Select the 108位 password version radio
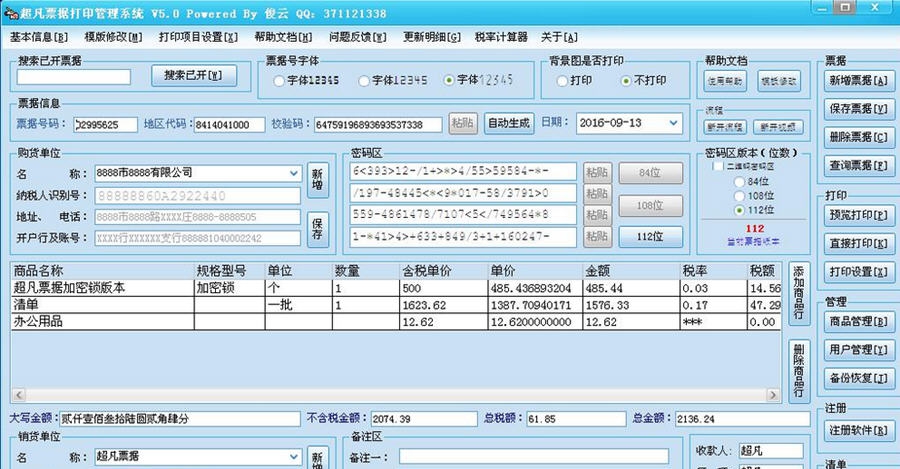Image resolution: width=900 pixels, height=469 pixels. [739, 196]
